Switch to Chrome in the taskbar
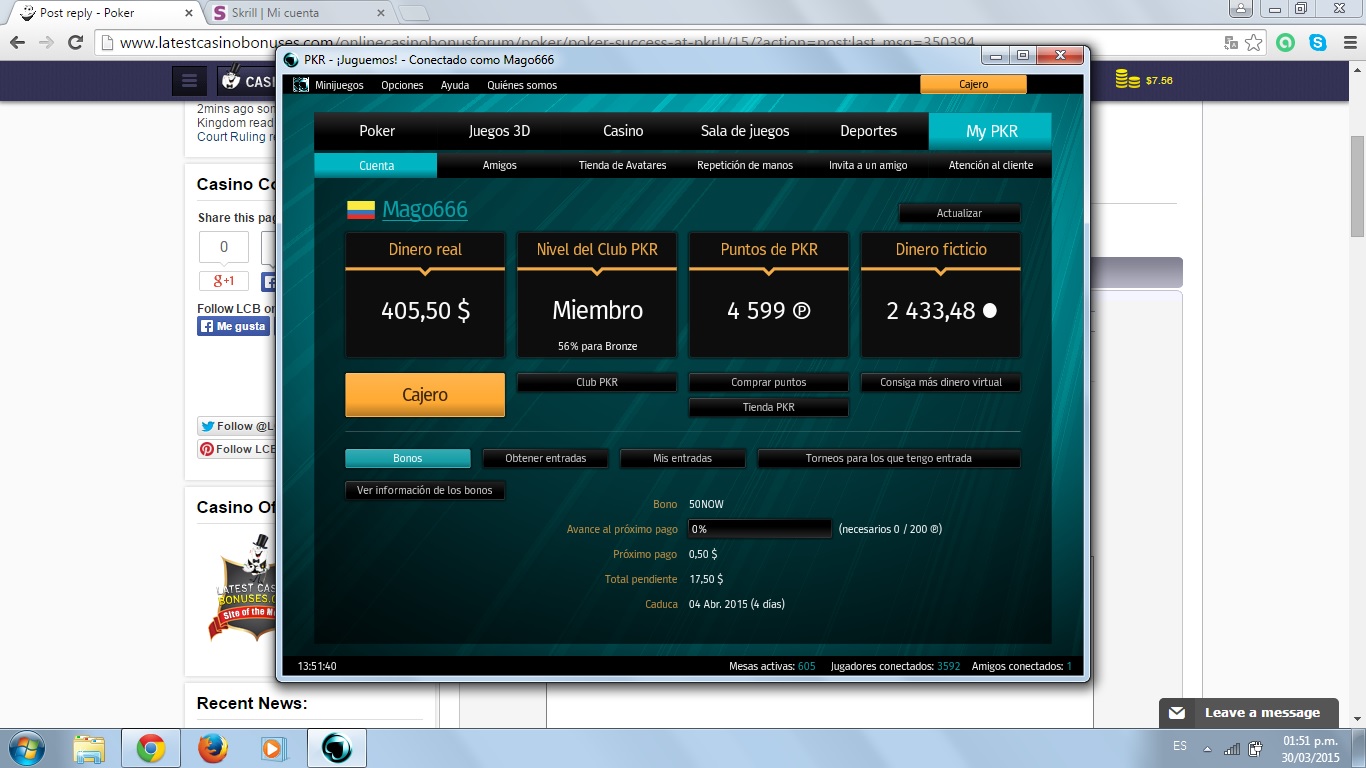The width and height of the screenshot is (1366, 768). tap(151, 748)
